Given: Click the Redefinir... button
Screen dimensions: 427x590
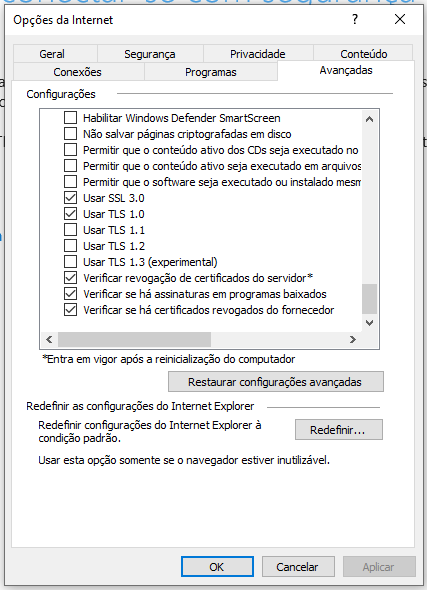Looking at the screenshot, I should 339,430.
